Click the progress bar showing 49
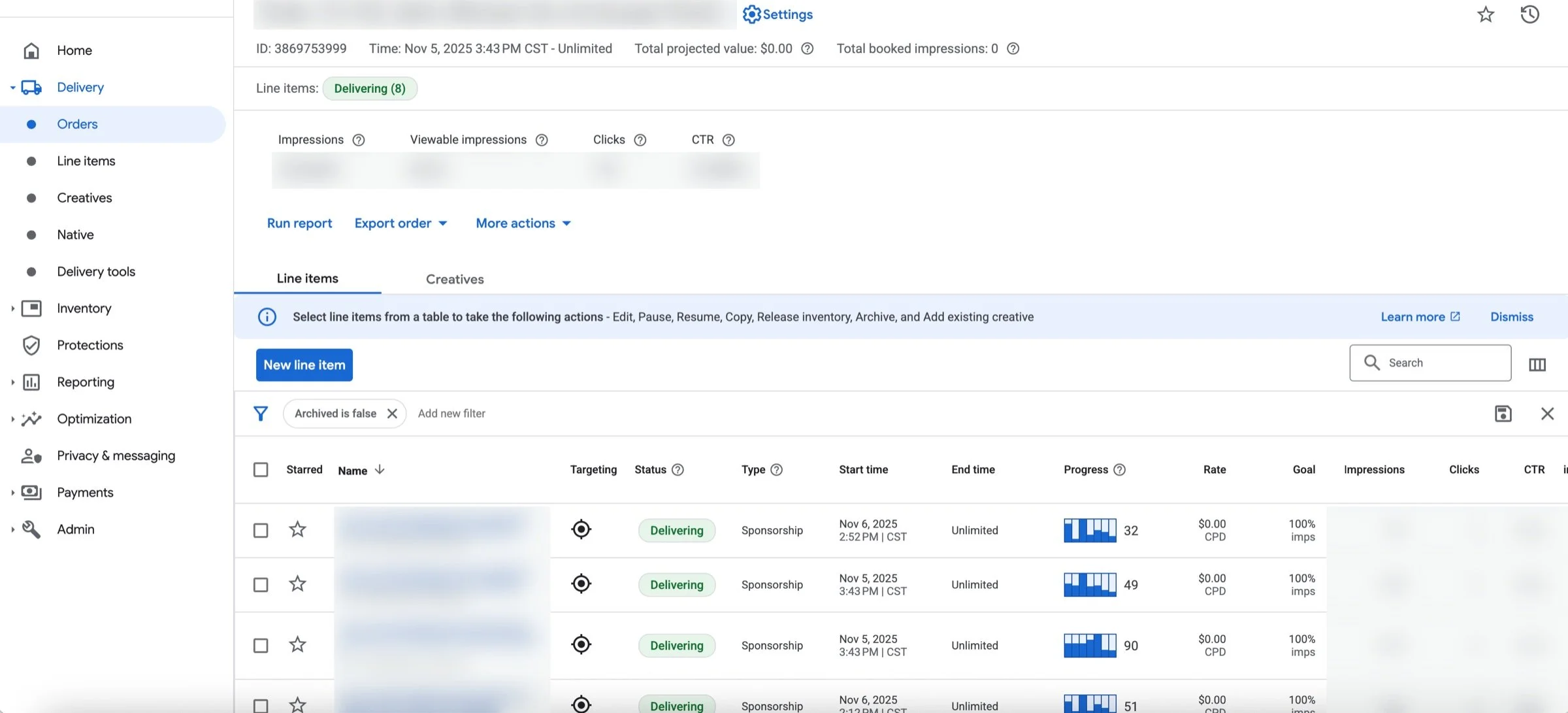The width and height of the screenshot is (1568, 713). pyautogui.click(x=1090, y=584)
